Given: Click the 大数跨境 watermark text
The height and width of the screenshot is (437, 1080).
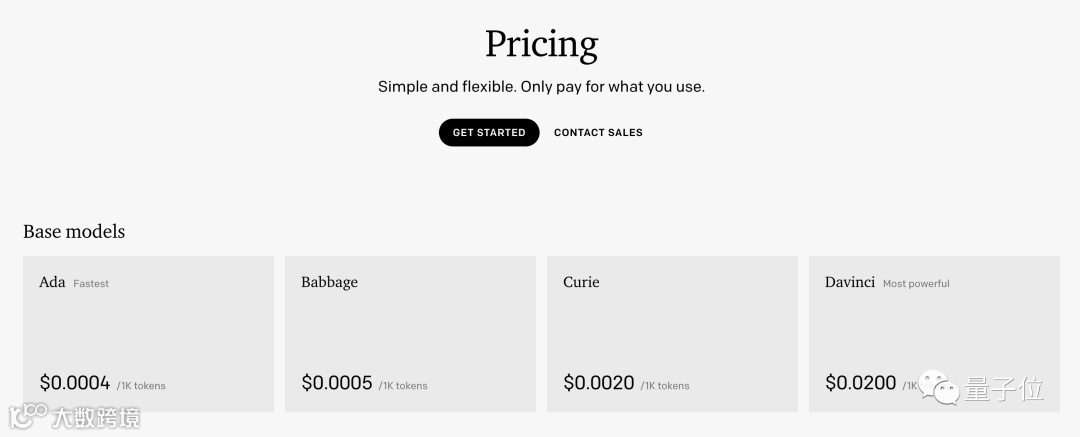Looking at the screenshot, I should (97, 416).
